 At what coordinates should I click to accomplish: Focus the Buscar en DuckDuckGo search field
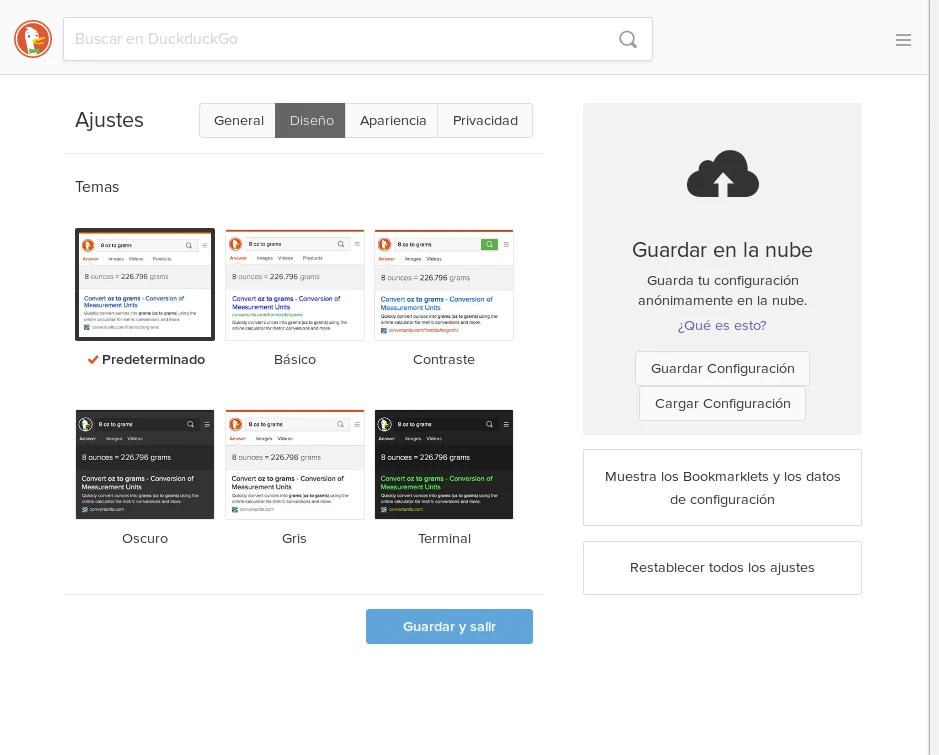(x=340, y=39)
